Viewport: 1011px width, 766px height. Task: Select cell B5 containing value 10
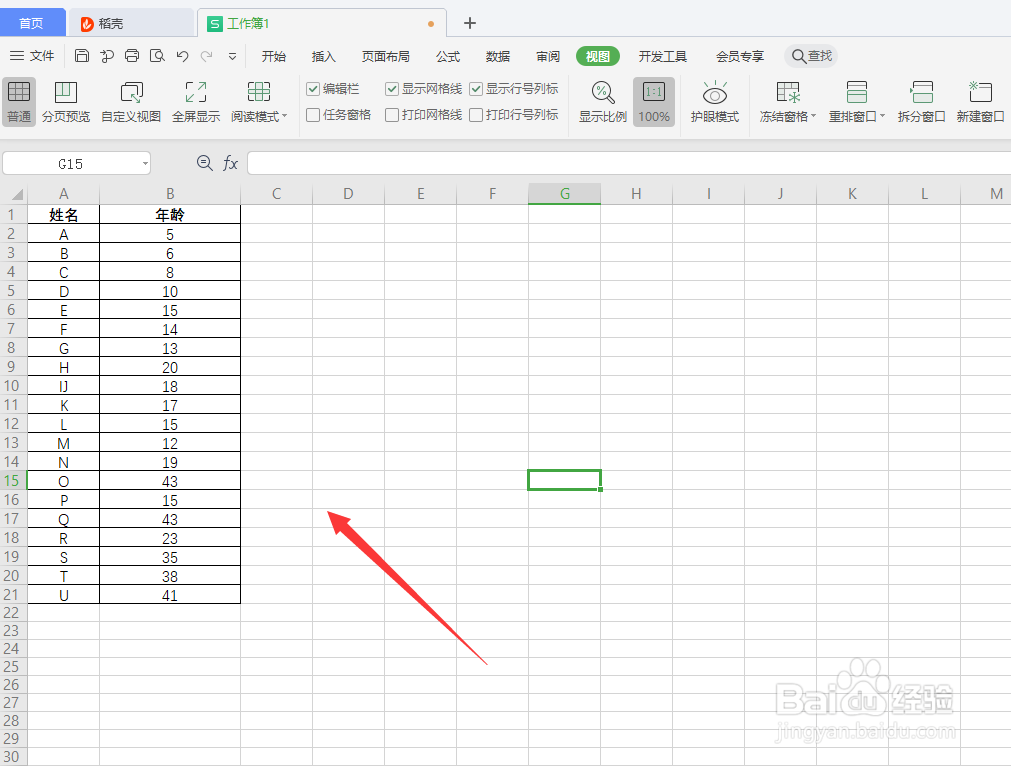point(170,290)
